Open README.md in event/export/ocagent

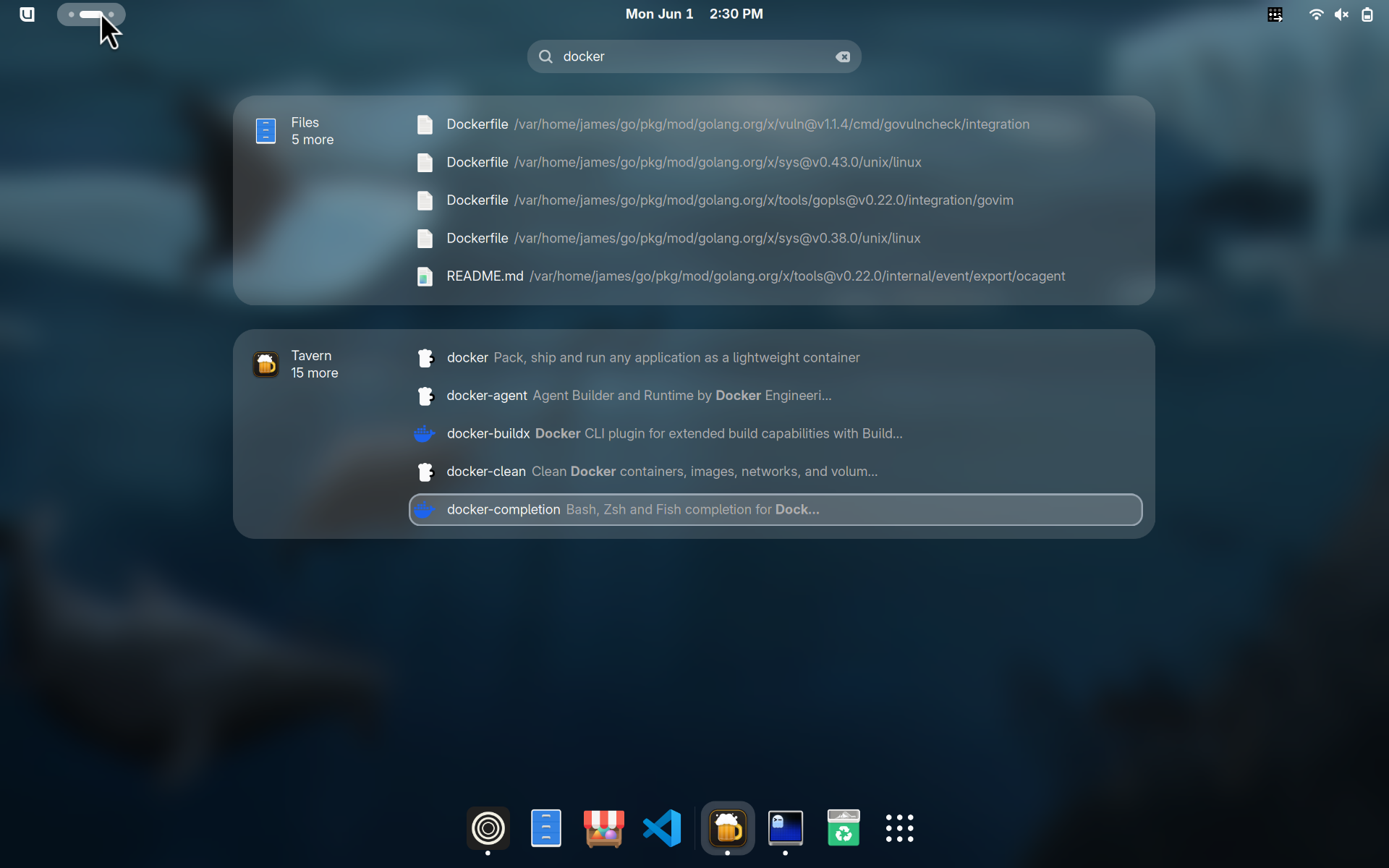point(776,276)
